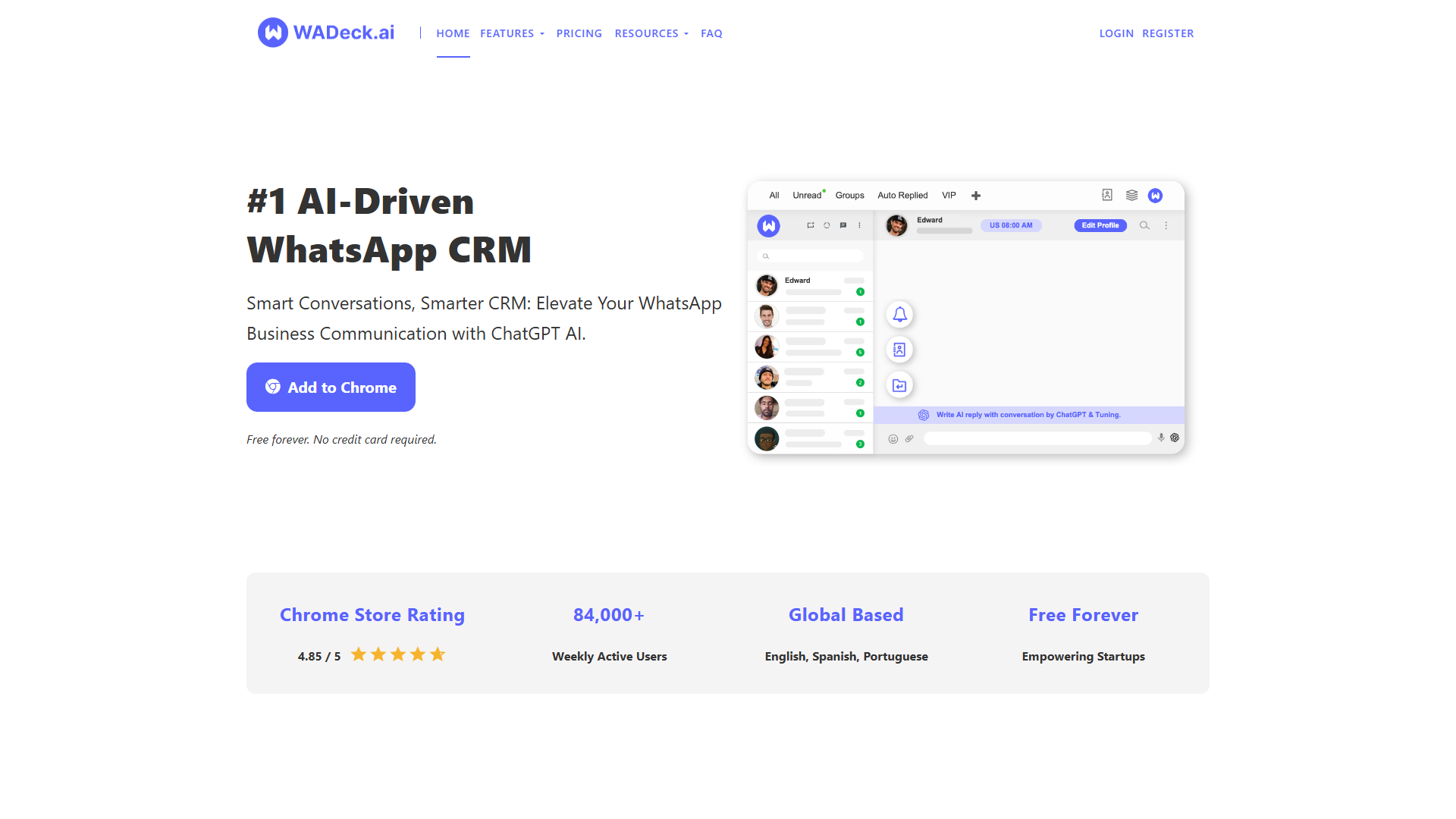Open the Login link
The image size is (1456, 819).
point(1116,33)
